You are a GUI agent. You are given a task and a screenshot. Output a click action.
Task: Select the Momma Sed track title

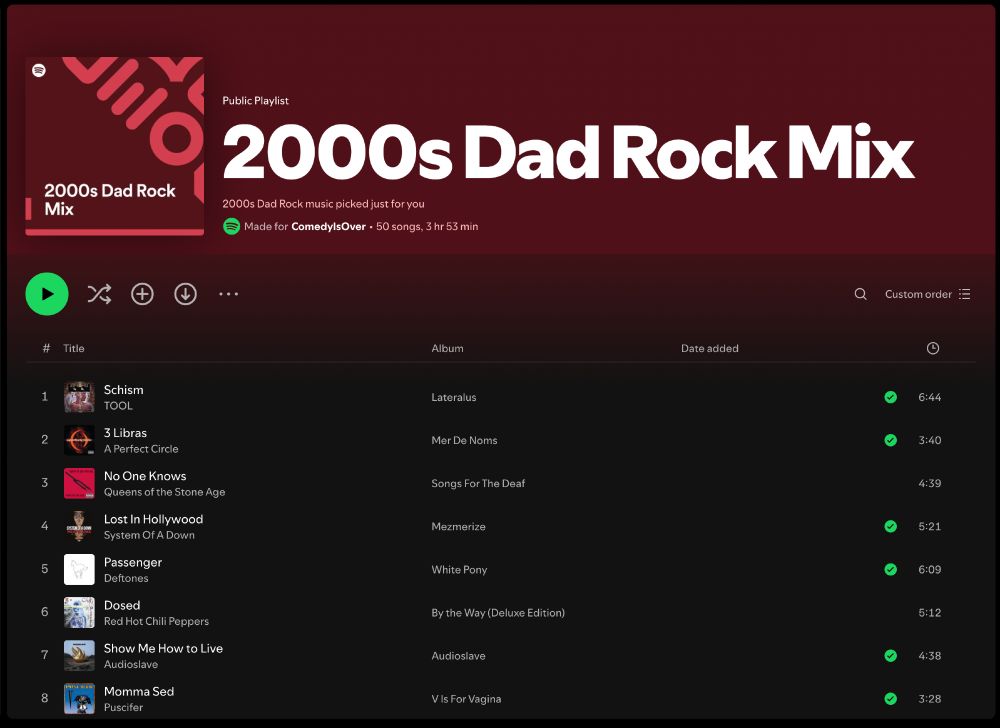coord(139,691)
